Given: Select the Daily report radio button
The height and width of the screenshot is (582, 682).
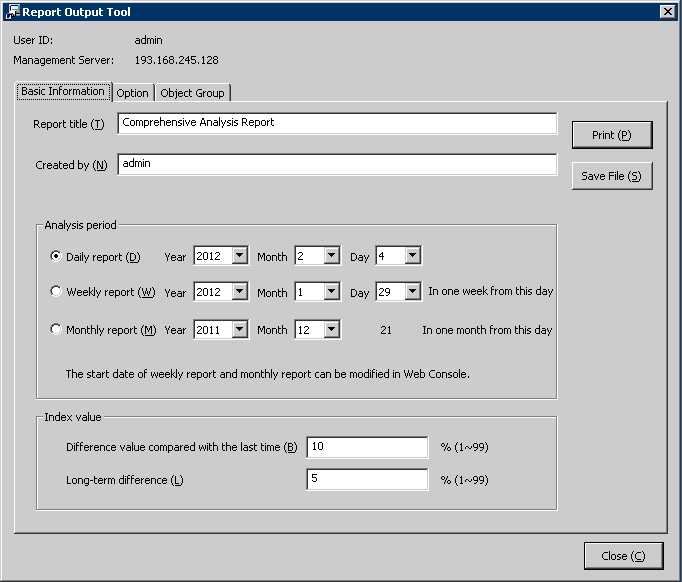Looking at the screenshot, I should coord(56,256).
